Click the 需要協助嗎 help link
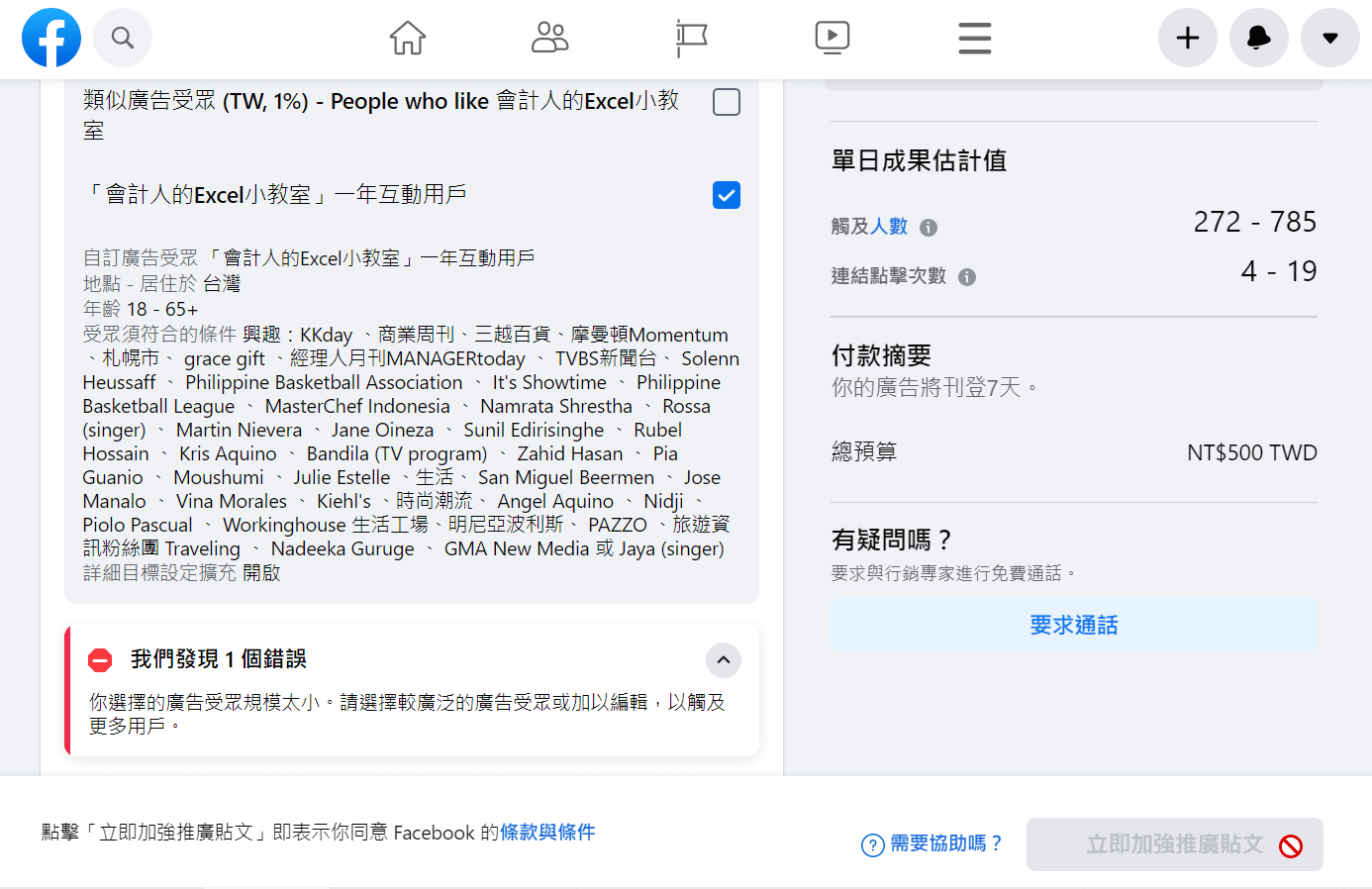The height and width of the screenshot is (889, 1372). [946, 843]
